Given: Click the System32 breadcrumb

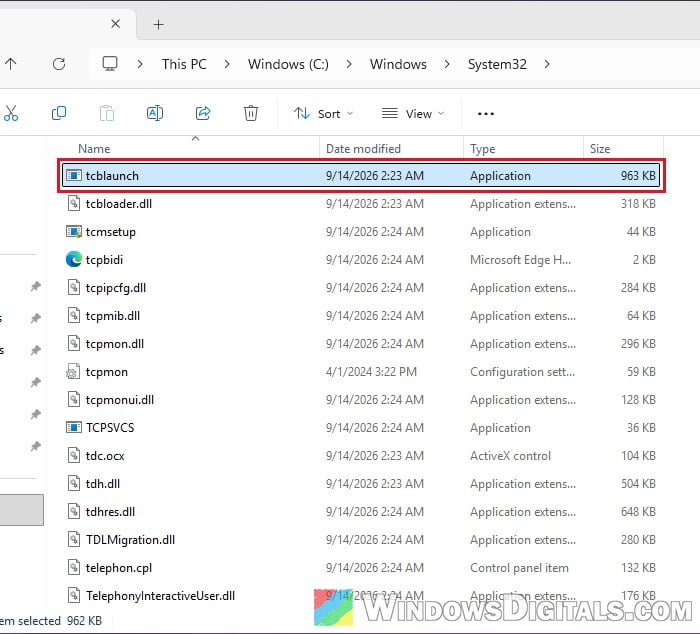Looking at the screenshot, I should [497, 64].
